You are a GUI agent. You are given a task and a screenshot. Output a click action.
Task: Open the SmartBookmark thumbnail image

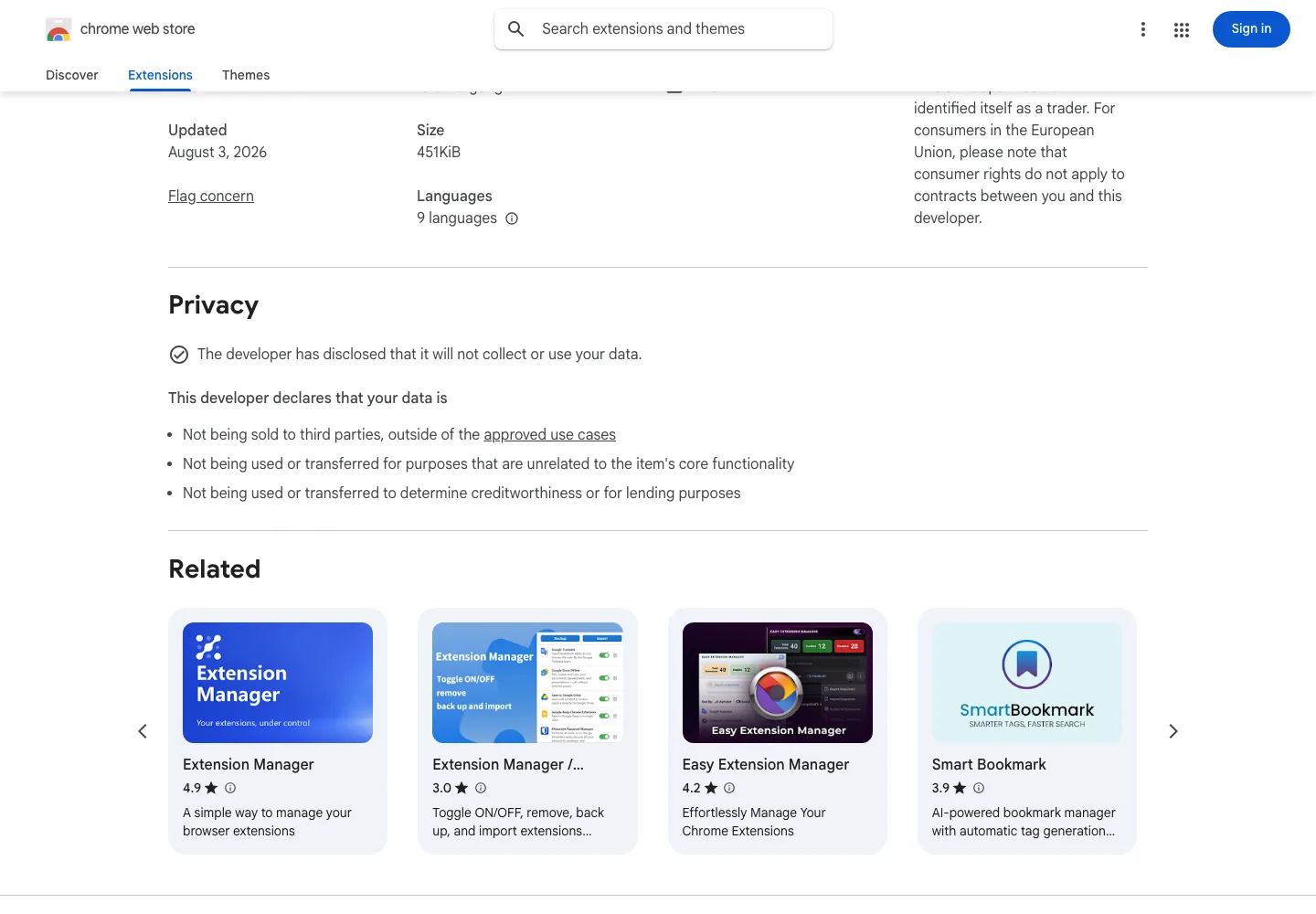click(x=1027, y=683)
